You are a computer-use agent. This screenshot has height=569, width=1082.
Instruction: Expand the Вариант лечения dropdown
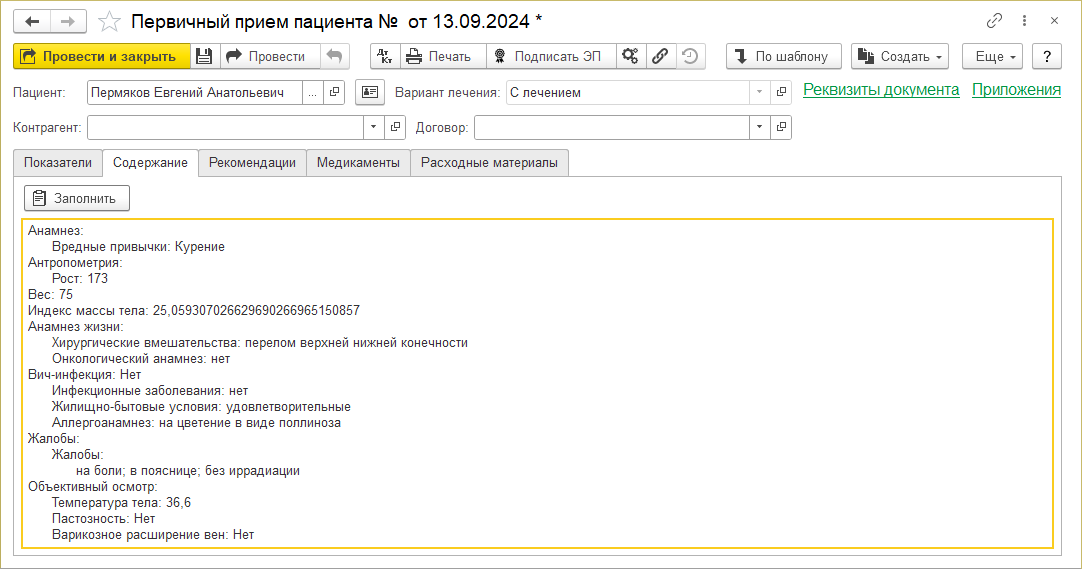(x=759, y=92)
